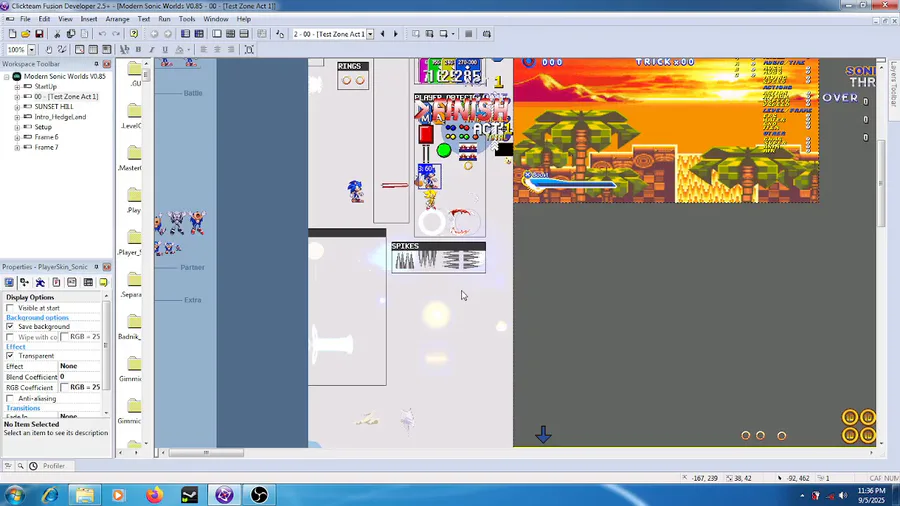This screenshot has width=900, height=506.
Task: Click the Cut scissors icon
Action: [x=57, y=34]
